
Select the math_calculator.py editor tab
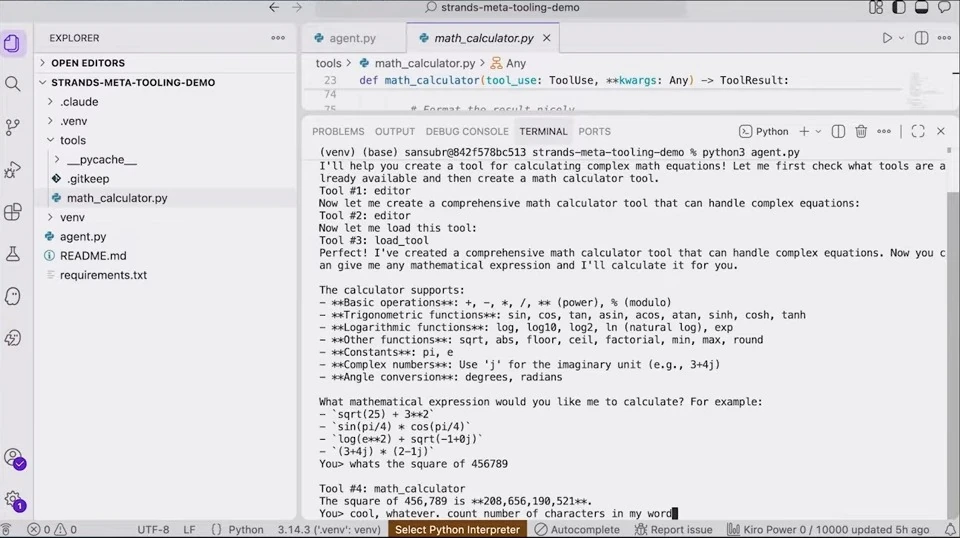click(x=484, y=38)
